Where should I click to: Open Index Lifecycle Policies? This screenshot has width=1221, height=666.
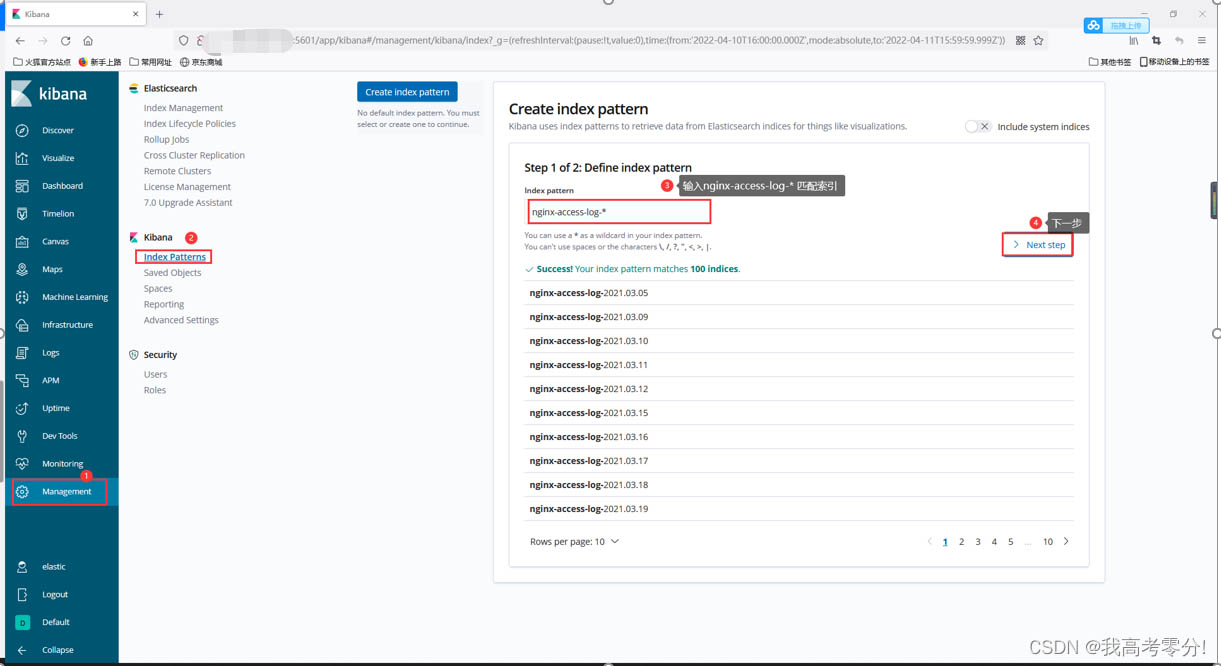pyautogui.click(x=190, y=124)
